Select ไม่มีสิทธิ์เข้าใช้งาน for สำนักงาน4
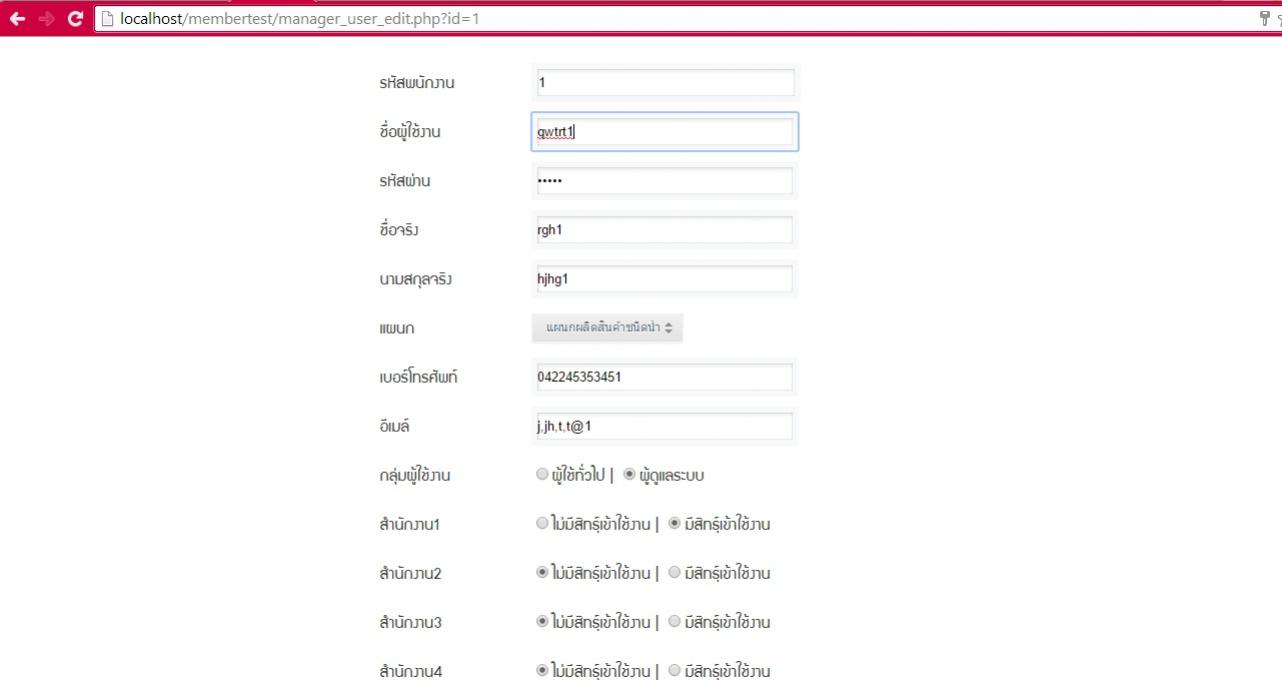The image size is (1282, 684). pos(542,670)
